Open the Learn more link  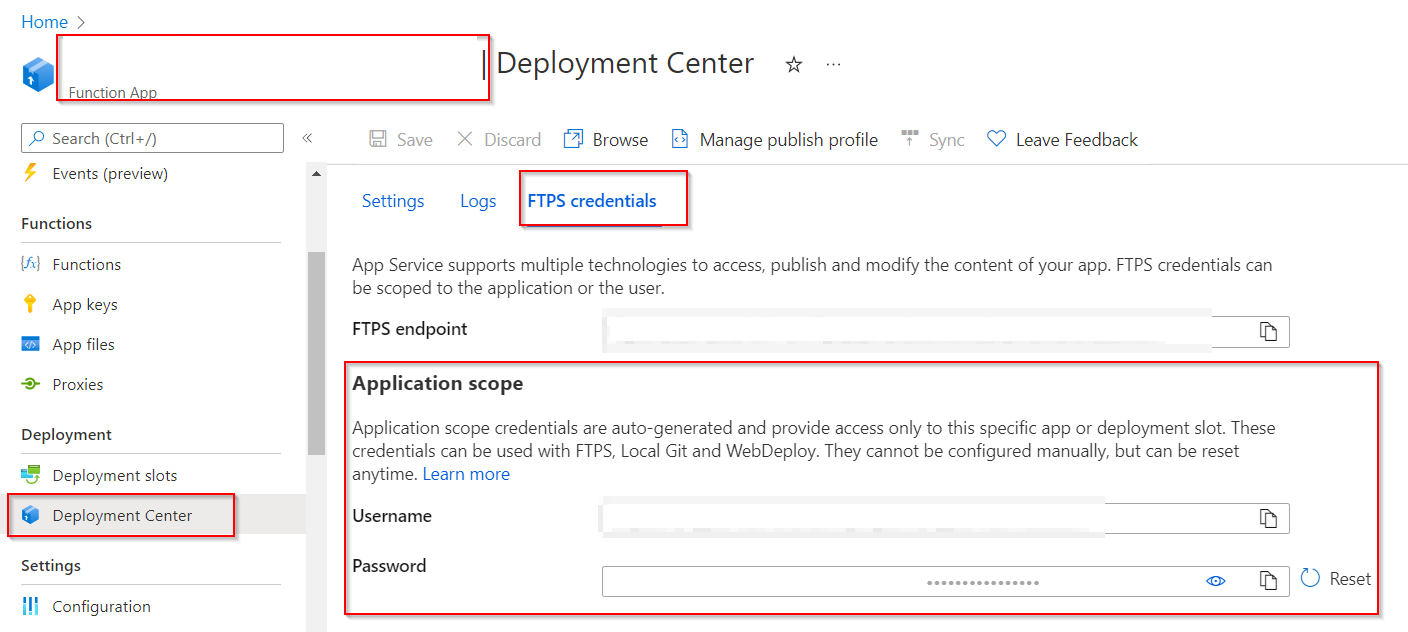[x=466, y=474]
